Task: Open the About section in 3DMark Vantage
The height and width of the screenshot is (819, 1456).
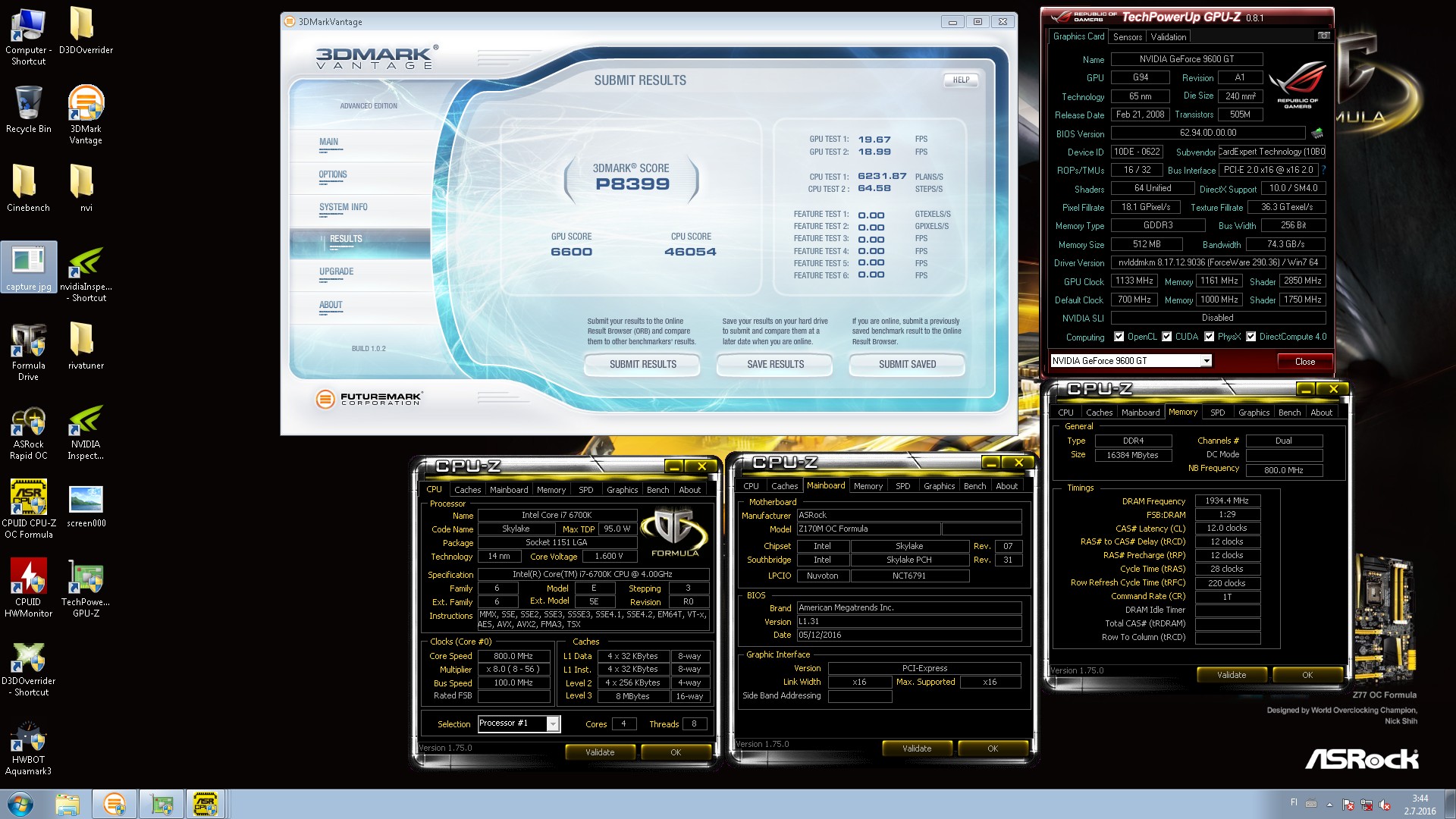Action: coord(331,305)
